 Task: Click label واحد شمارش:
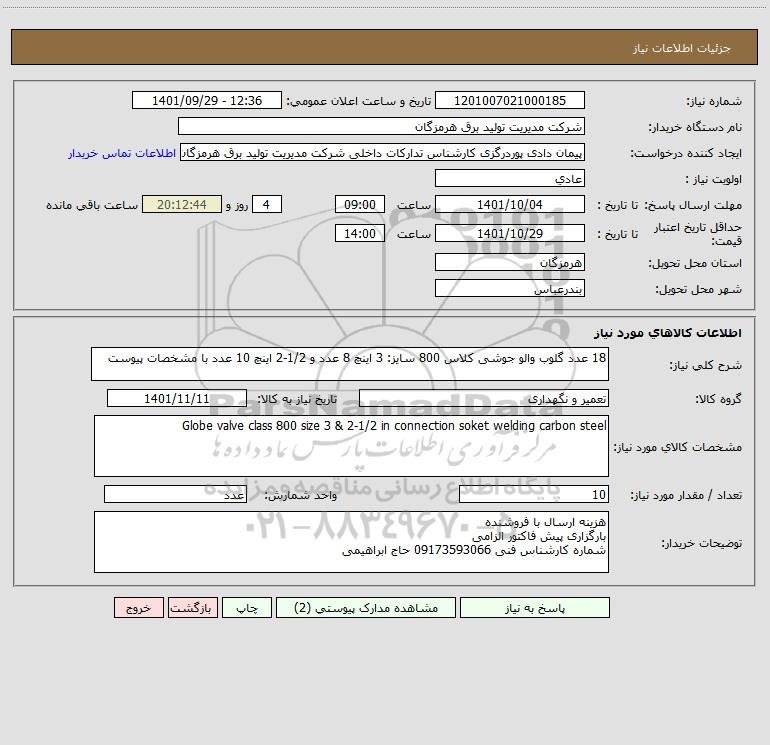coord(301,495)
